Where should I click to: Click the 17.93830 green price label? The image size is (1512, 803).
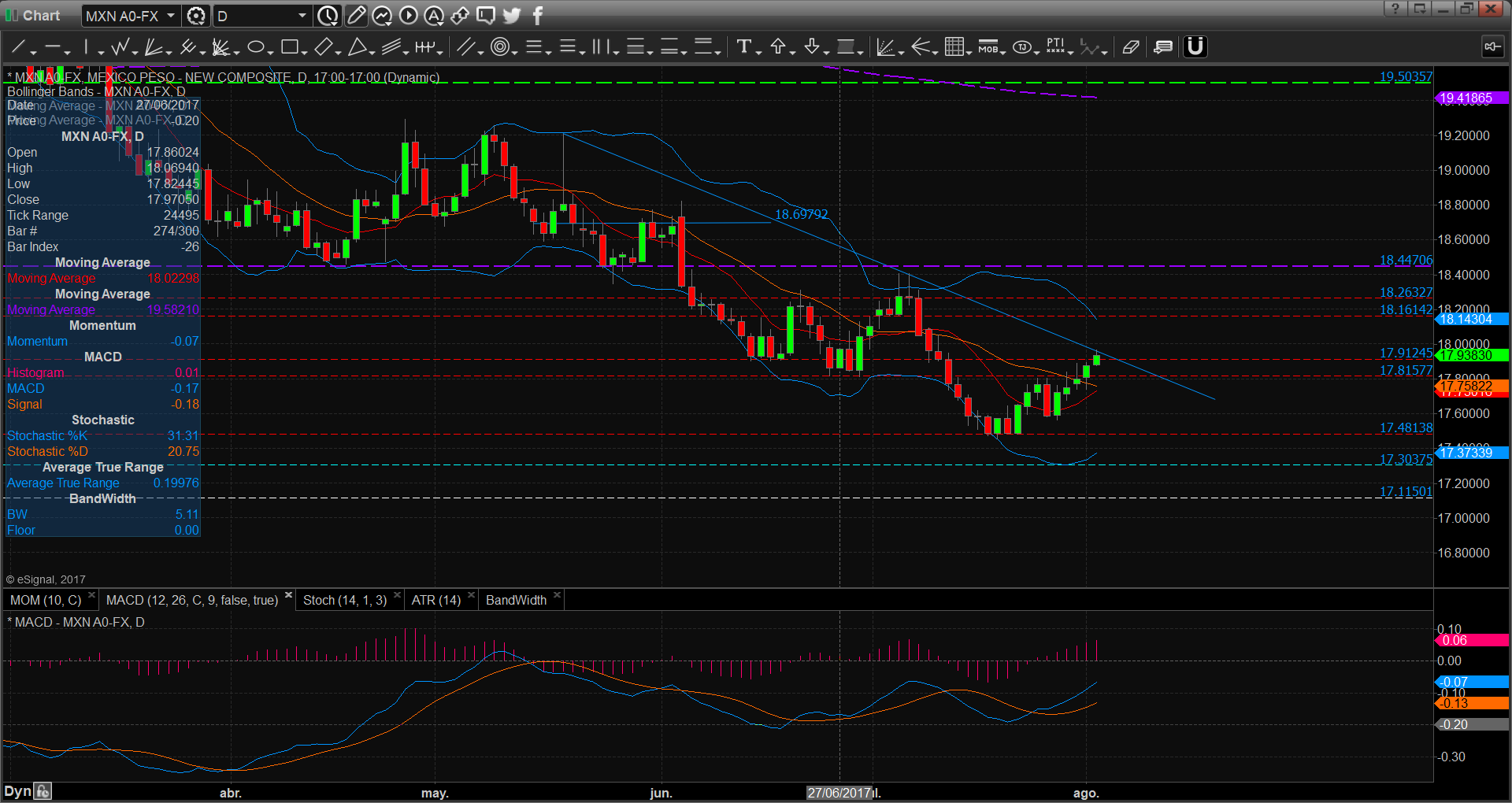pos(1471,355)
